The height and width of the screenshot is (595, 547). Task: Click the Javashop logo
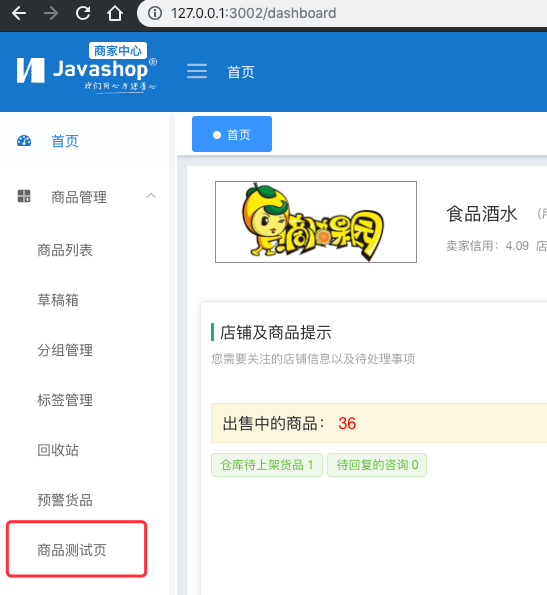coord(86,68)
